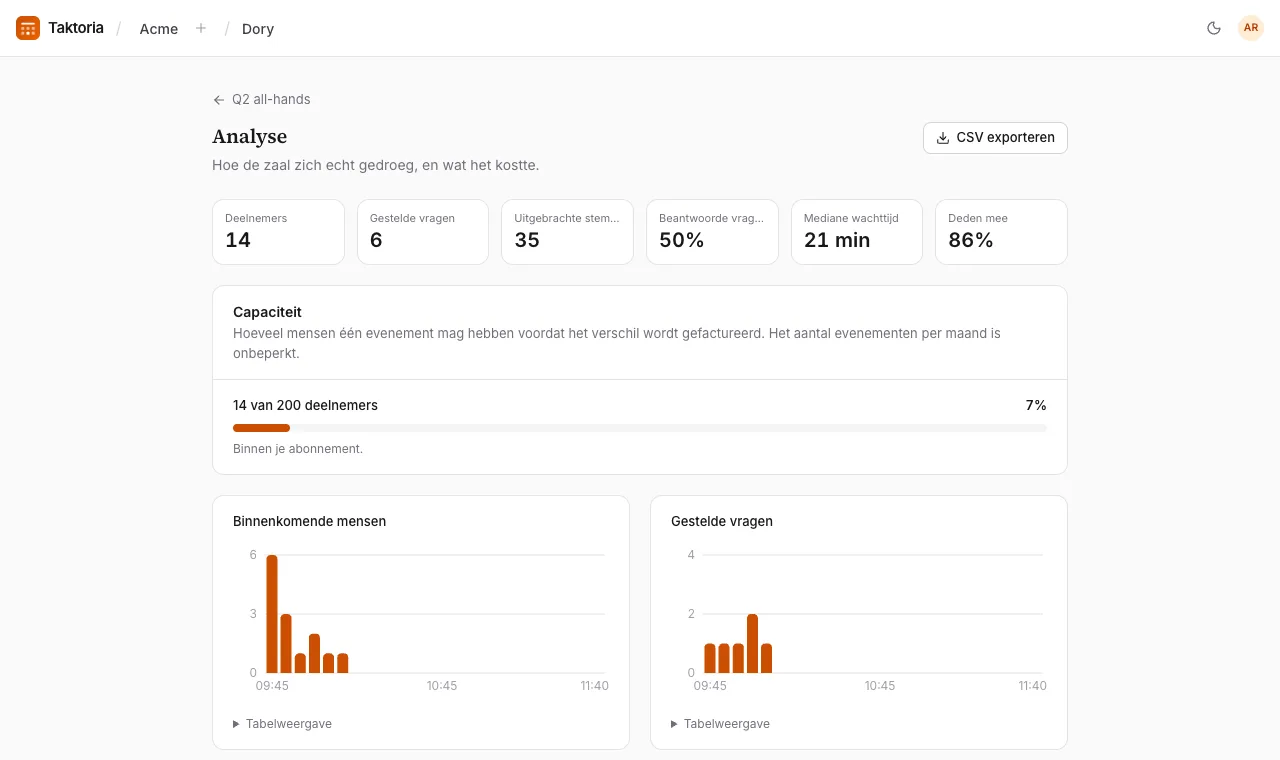Click the Deelnemers stat card

(278, 232)
